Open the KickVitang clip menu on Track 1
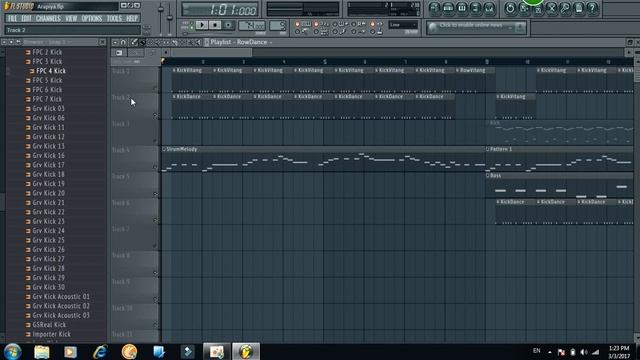The width and height of the screenshot is (640, 360). click(174, 70)
